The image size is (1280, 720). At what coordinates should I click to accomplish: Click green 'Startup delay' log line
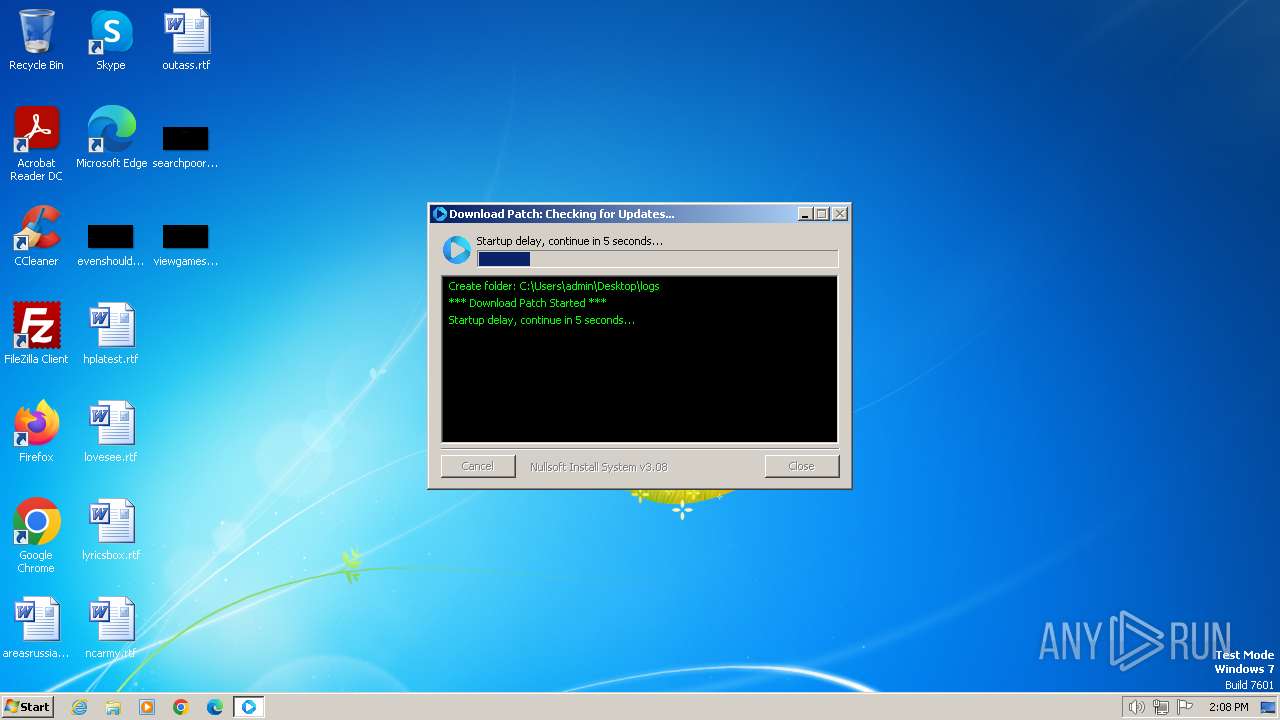click(x=541, y=320)
